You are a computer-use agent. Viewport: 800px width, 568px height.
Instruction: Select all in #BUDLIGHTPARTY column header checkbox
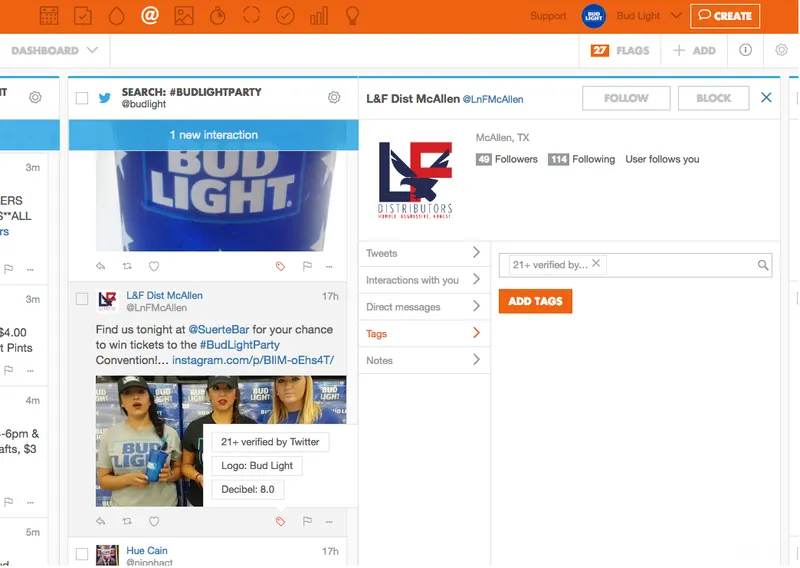point(82,98)
